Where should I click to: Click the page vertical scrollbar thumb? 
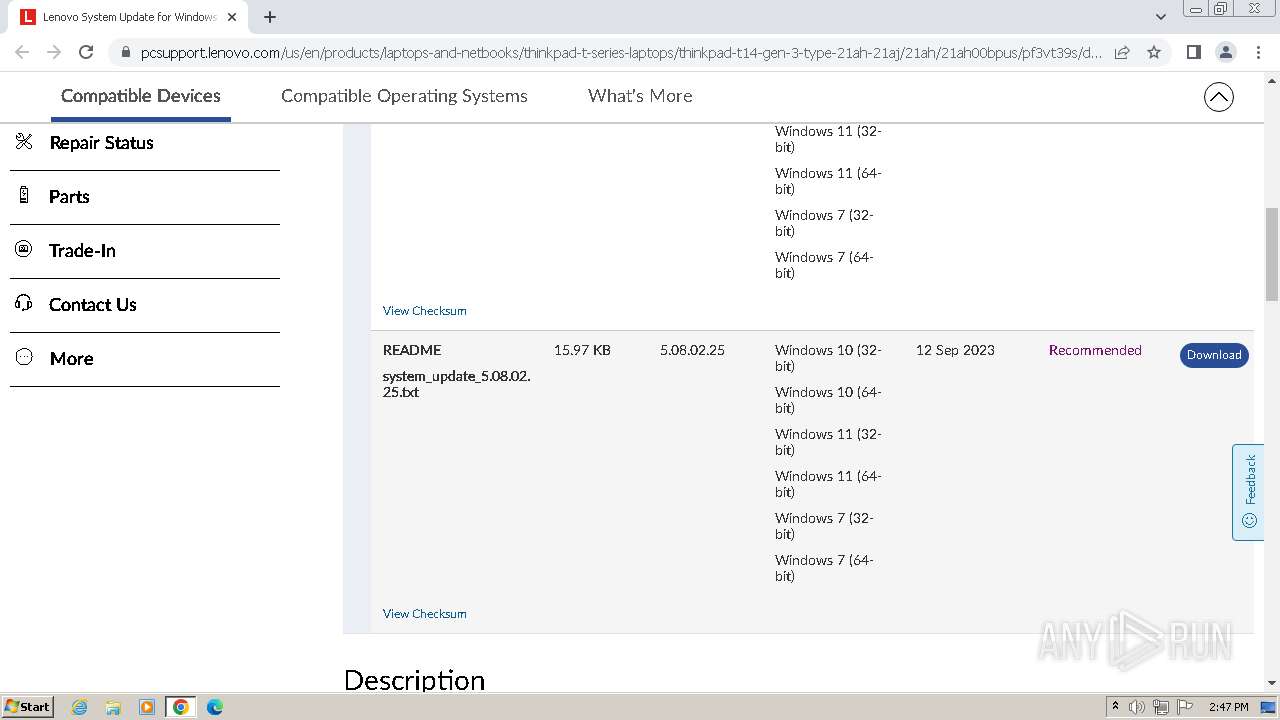(x=1271, y=254)
